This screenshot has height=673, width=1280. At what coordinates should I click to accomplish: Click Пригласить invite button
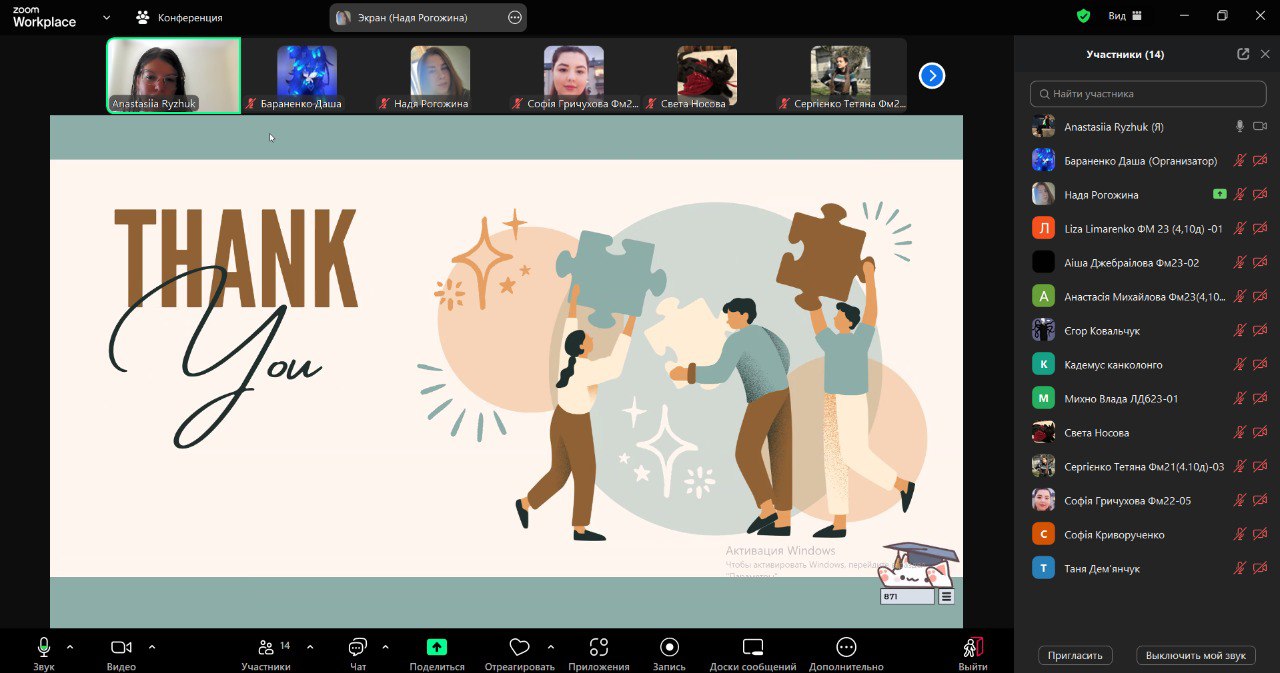(1075, 655)
